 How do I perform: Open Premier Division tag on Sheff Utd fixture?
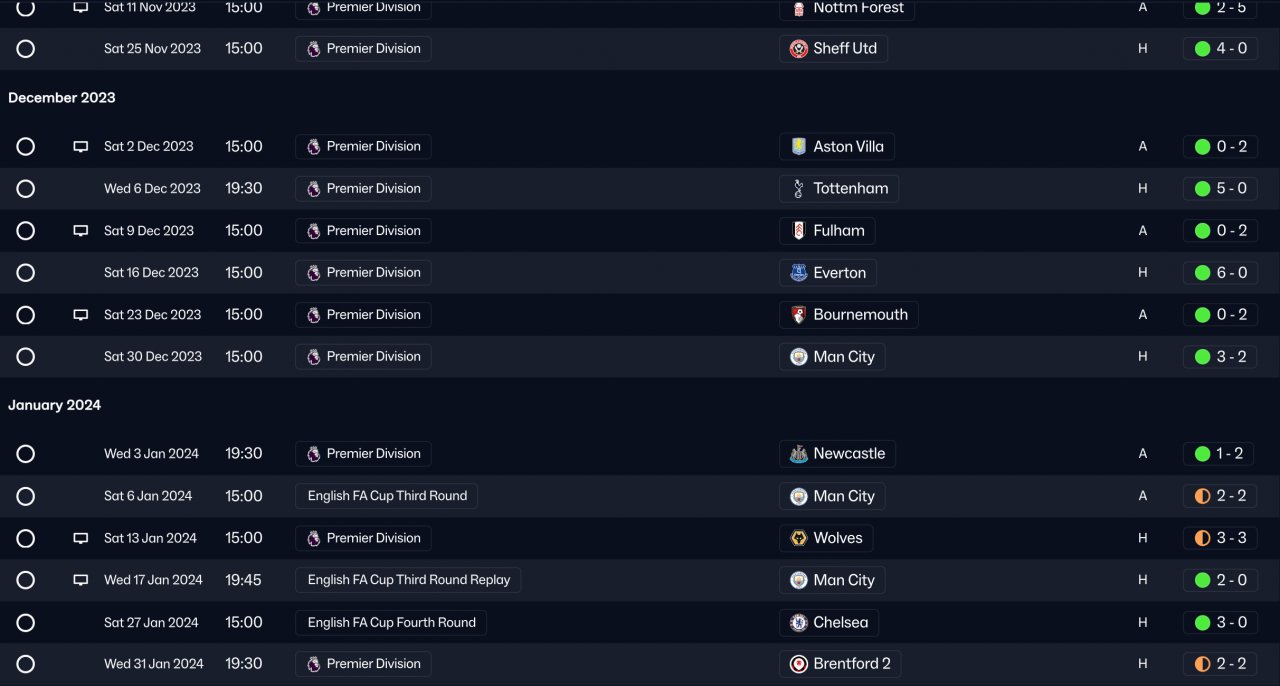click(363, 49)
